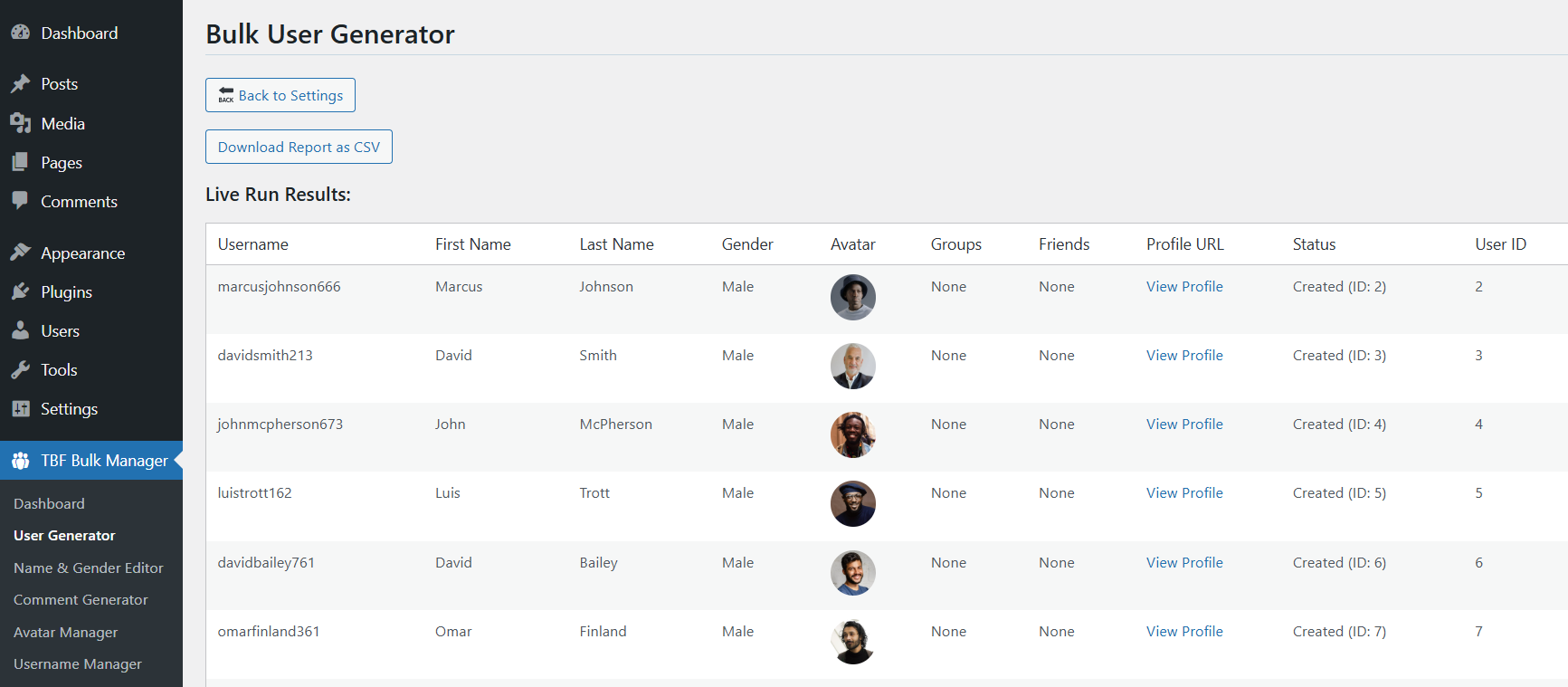Click johnmcpherson673 avatar image
This screenshot has height=687, width=1568.
(852, 434)
